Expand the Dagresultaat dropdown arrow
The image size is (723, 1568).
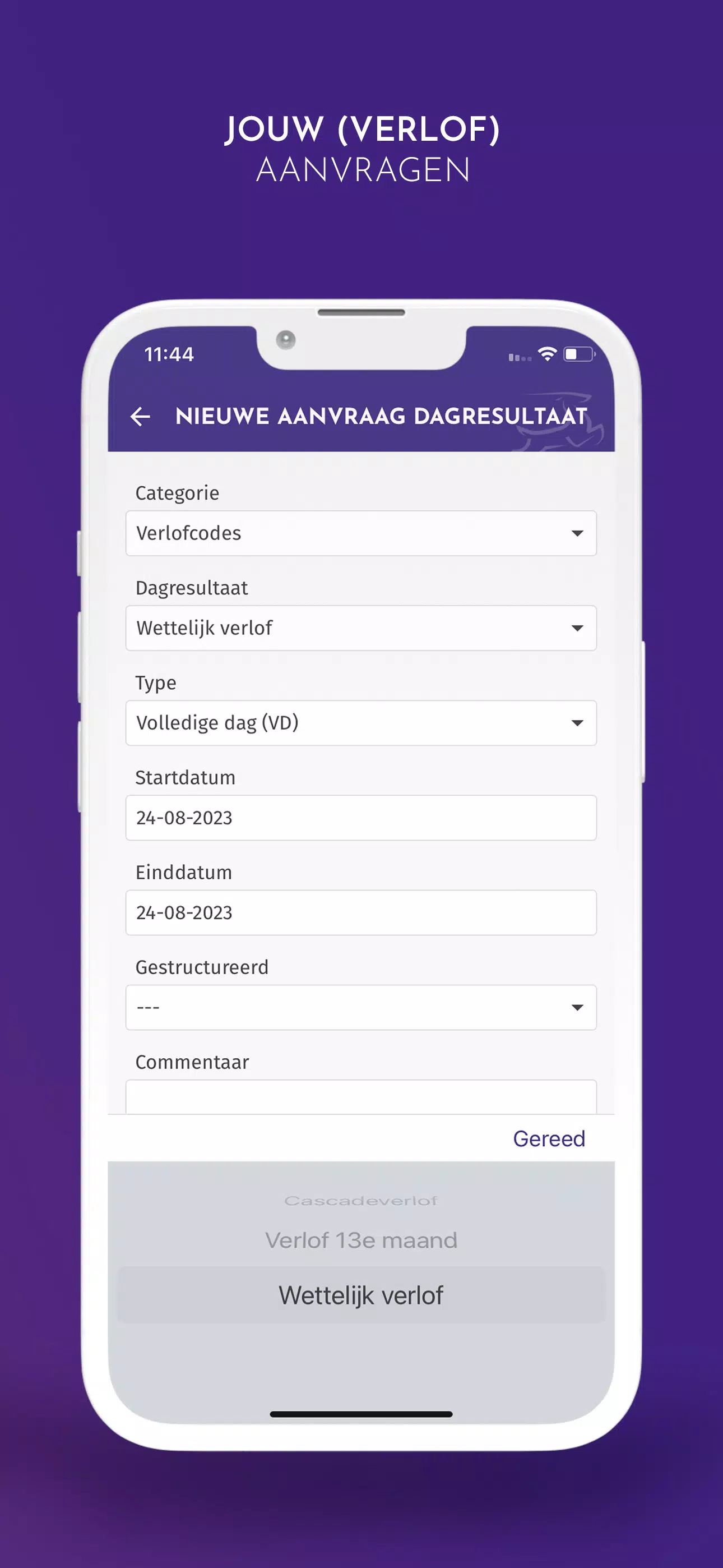click(577, 628)
